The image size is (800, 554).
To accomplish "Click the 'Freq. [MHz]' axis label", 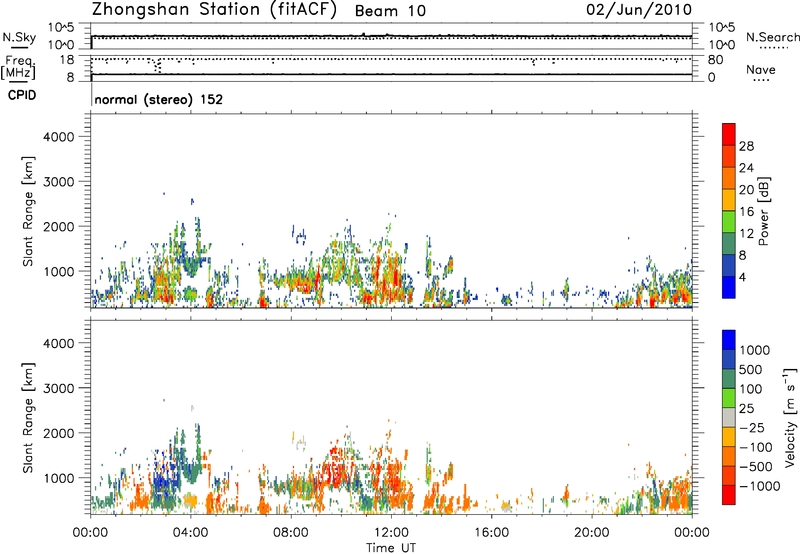I will tap(18, 67).
